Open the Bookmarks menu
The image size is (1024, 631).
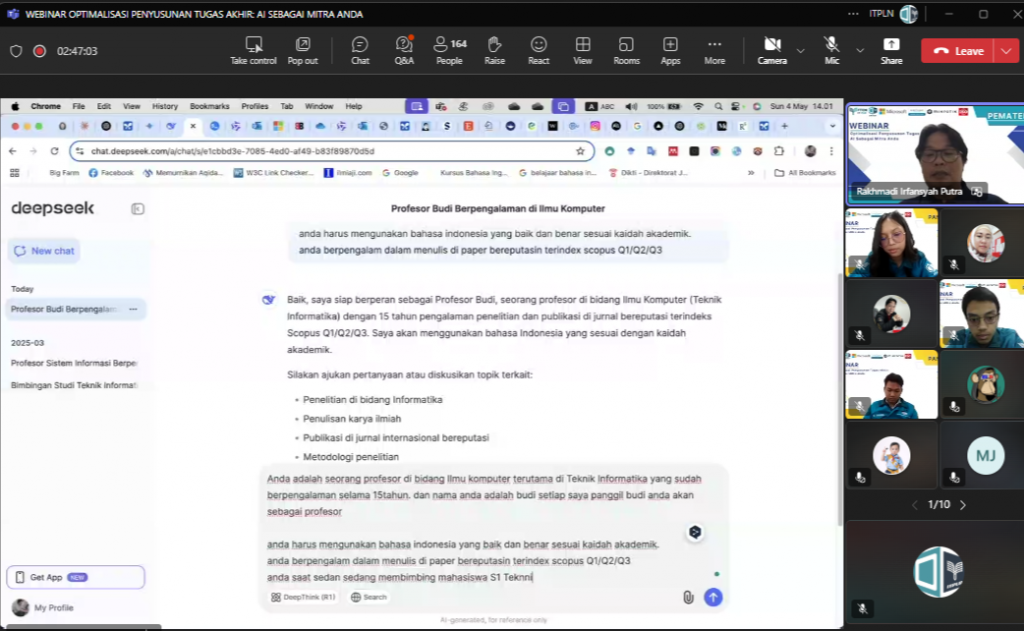pos(210,106)
